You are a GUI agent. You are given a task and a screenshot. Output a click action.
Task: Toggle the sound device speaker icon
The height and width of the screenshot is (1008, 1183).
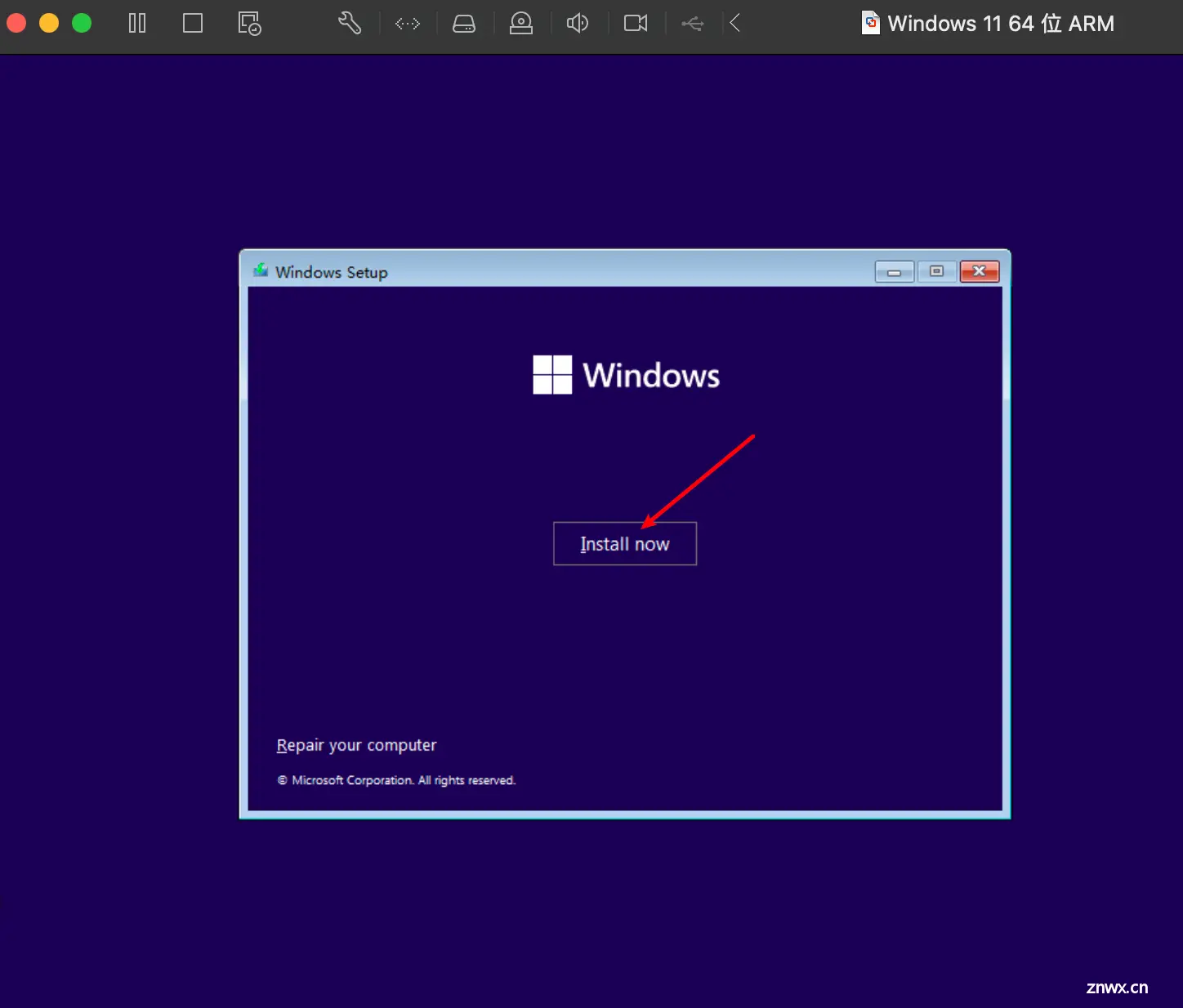[578, 23]
